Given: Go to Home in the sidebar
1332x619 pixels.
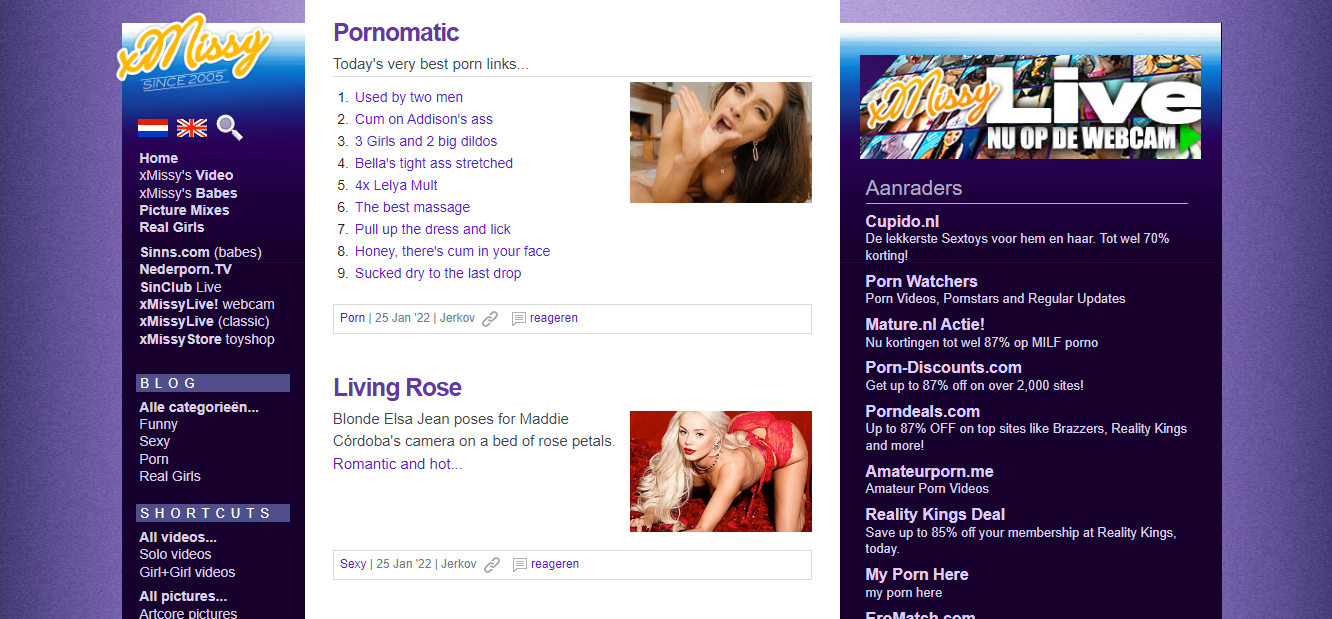Looking at the screenshot, I should tap(158, 158).
